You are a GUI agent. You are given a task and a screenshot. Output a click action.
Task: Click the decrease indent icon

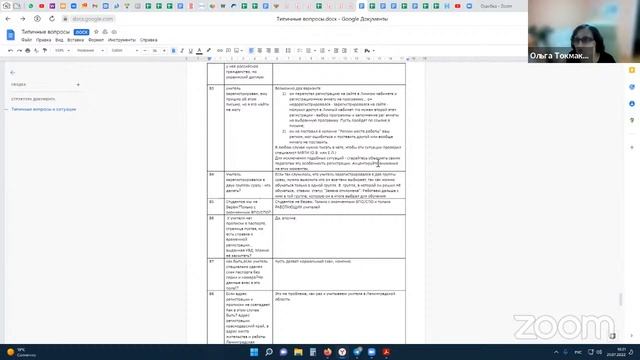336,51
